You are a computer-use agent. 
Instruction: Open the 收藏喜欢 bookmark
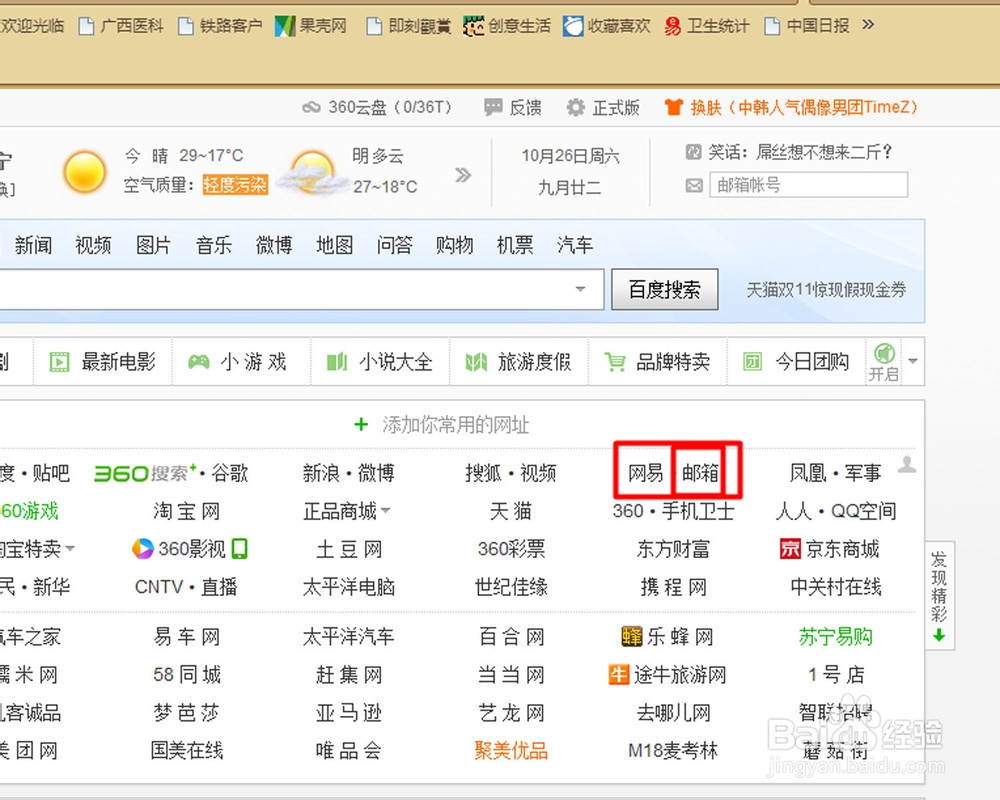607,26
